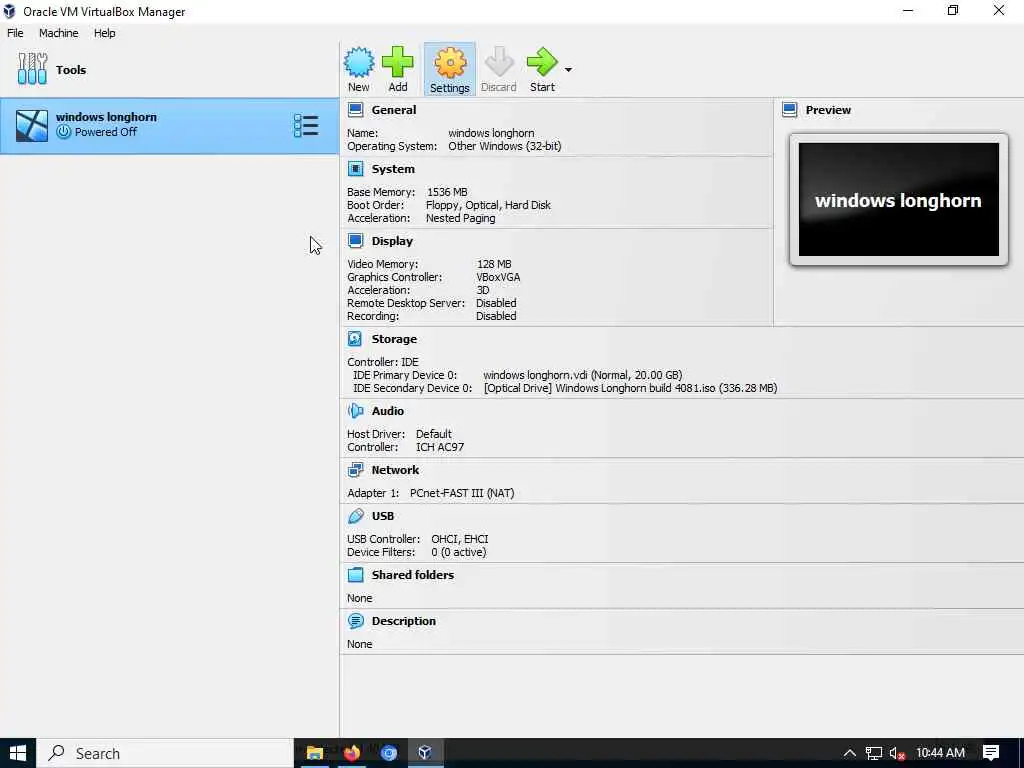The height and width of the screenshot is (768, 1024).
Task: Click the Graphics Controller VBoxVGA value
Action: (x=498, y=277)
